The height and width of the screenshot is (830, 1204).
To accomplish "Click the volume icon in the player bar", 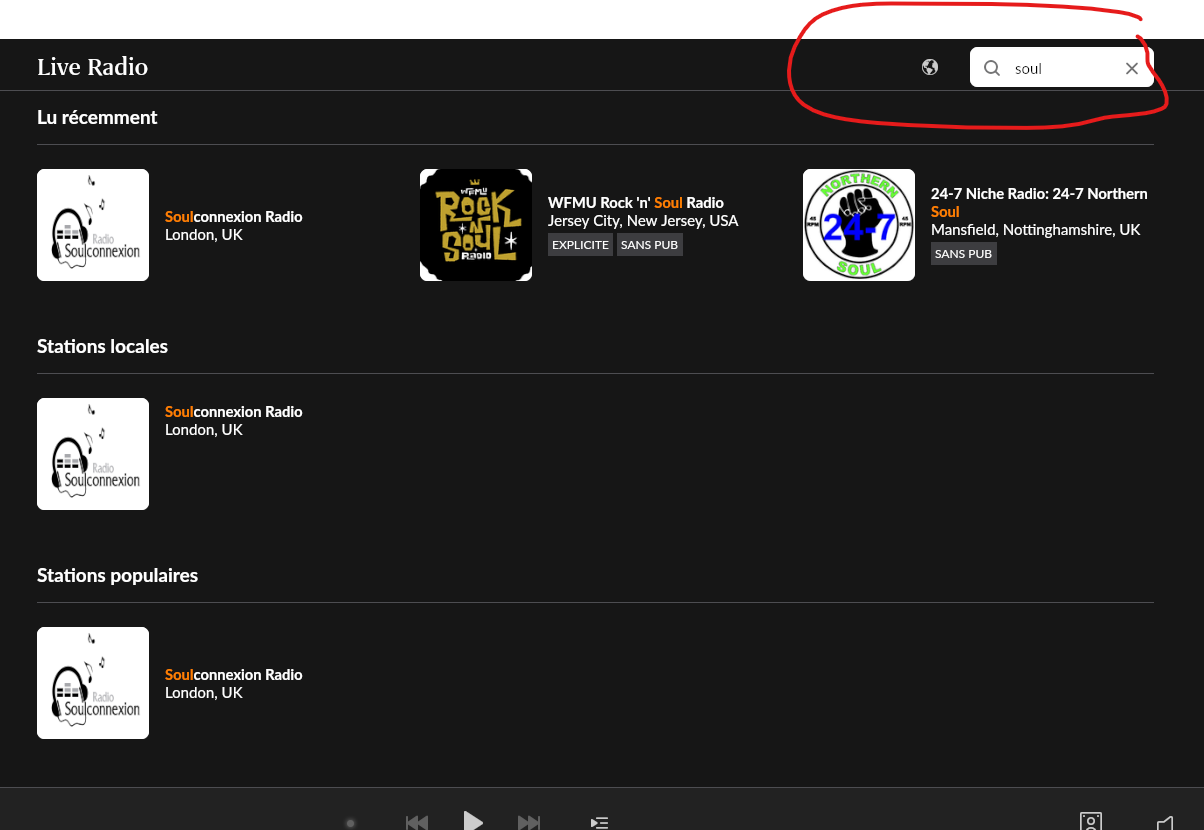I will [x=1164, y=822].
